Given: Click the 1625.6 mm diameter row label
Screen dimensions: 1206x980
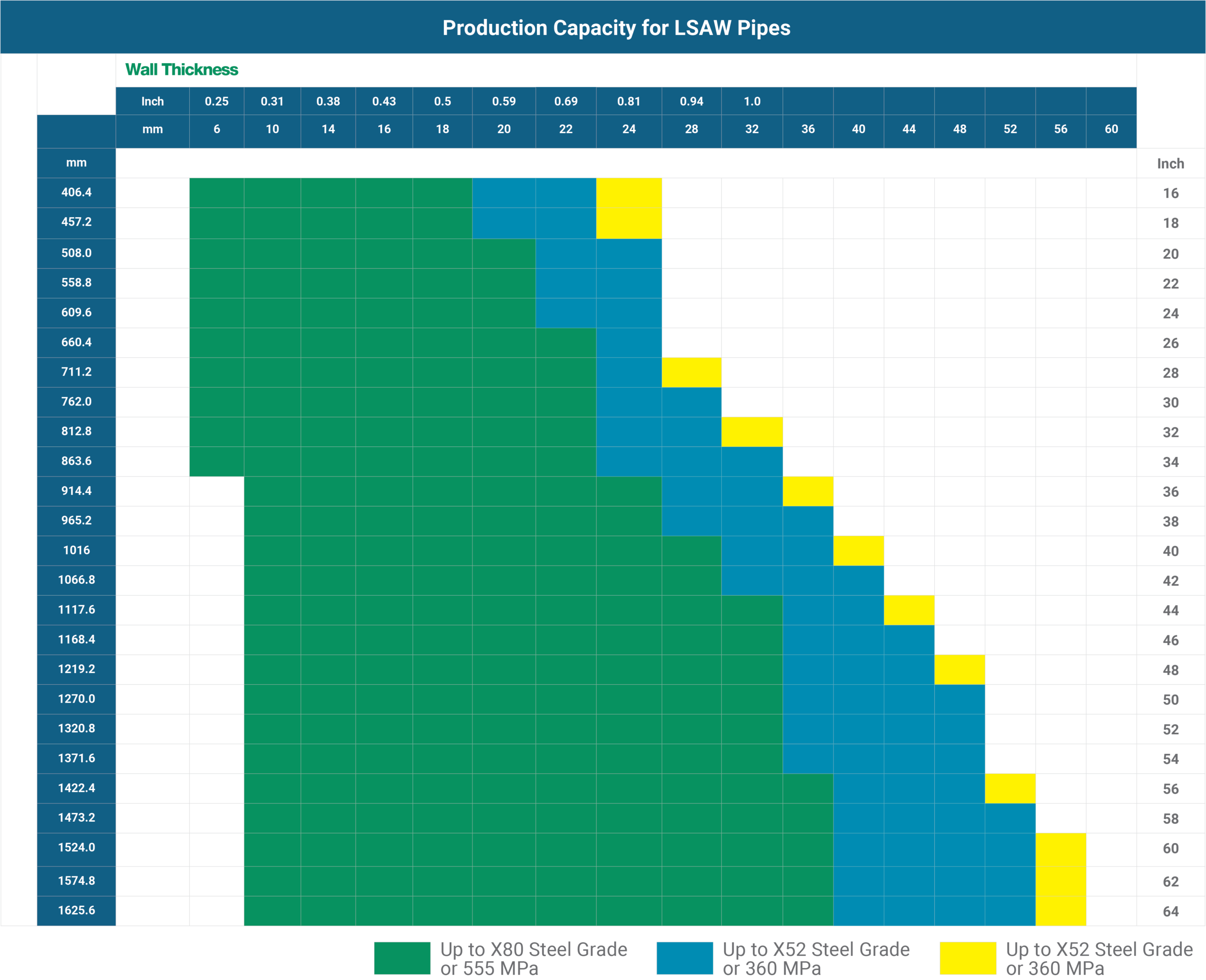Looking at the screenshot, I should click(76, 910).
